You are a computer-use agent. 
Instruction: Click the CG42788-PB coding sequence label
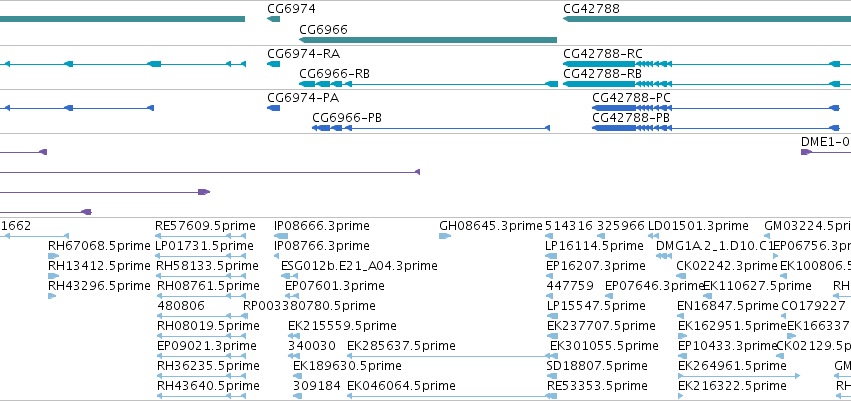point(631,117)
